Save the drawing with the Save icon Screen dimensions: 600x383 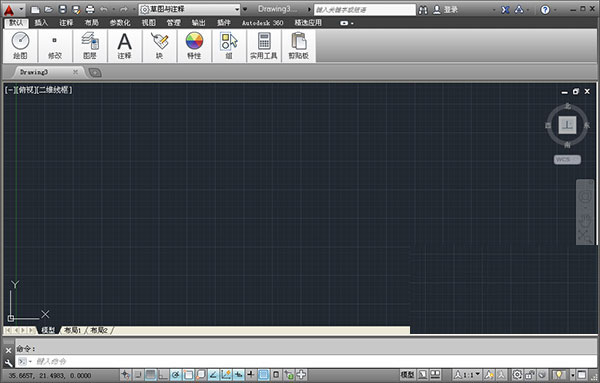[62, 10]
